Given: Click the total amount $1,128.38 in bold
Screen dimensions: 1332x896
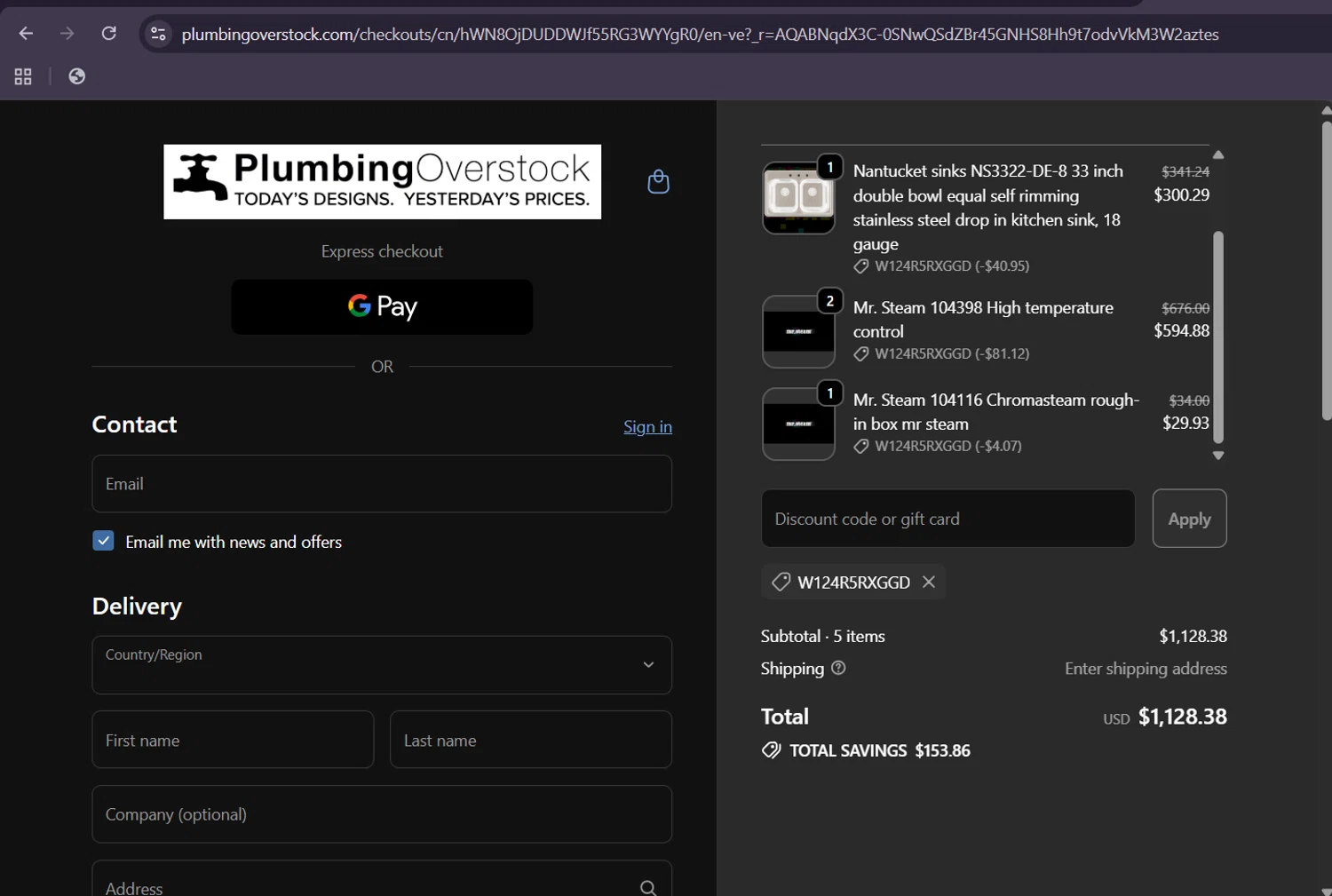Looking at the screenshot, I should (1182, 717).
